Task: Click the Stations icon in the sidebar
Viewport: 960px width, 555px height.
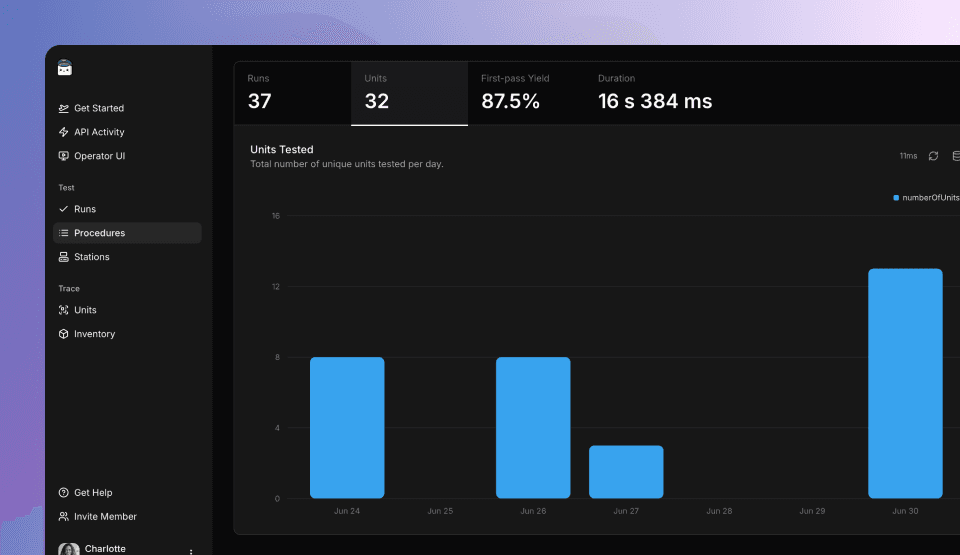Action: pyautogui.click(x=64, y=257)
